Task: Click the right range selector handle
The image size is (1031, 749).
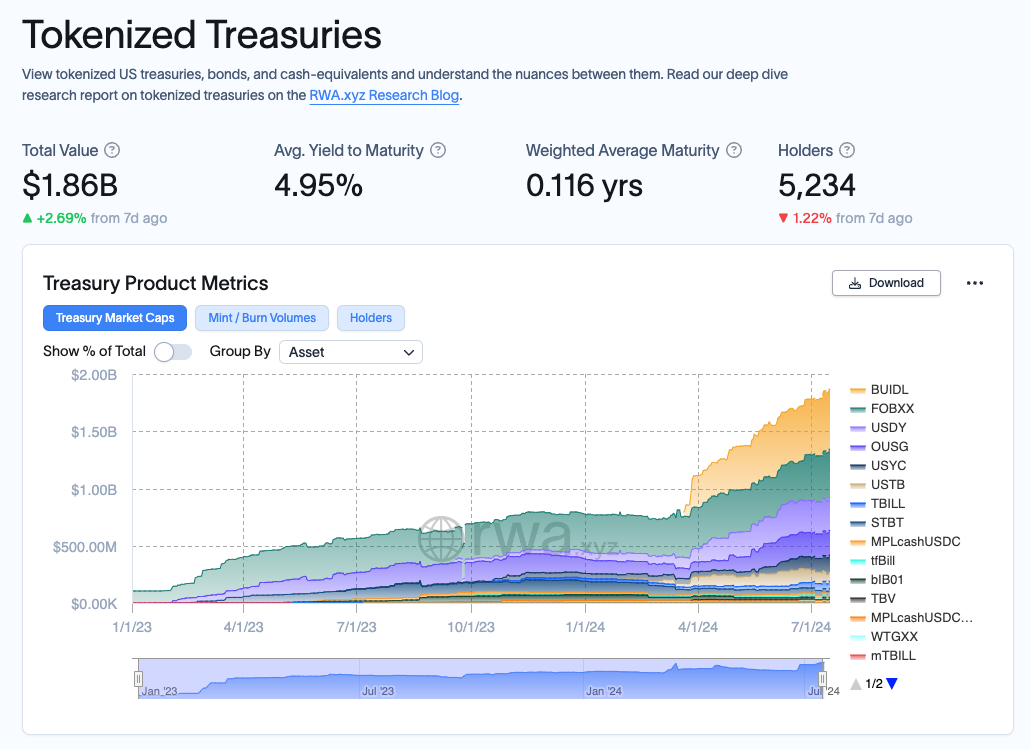Action: coord(822,679)
